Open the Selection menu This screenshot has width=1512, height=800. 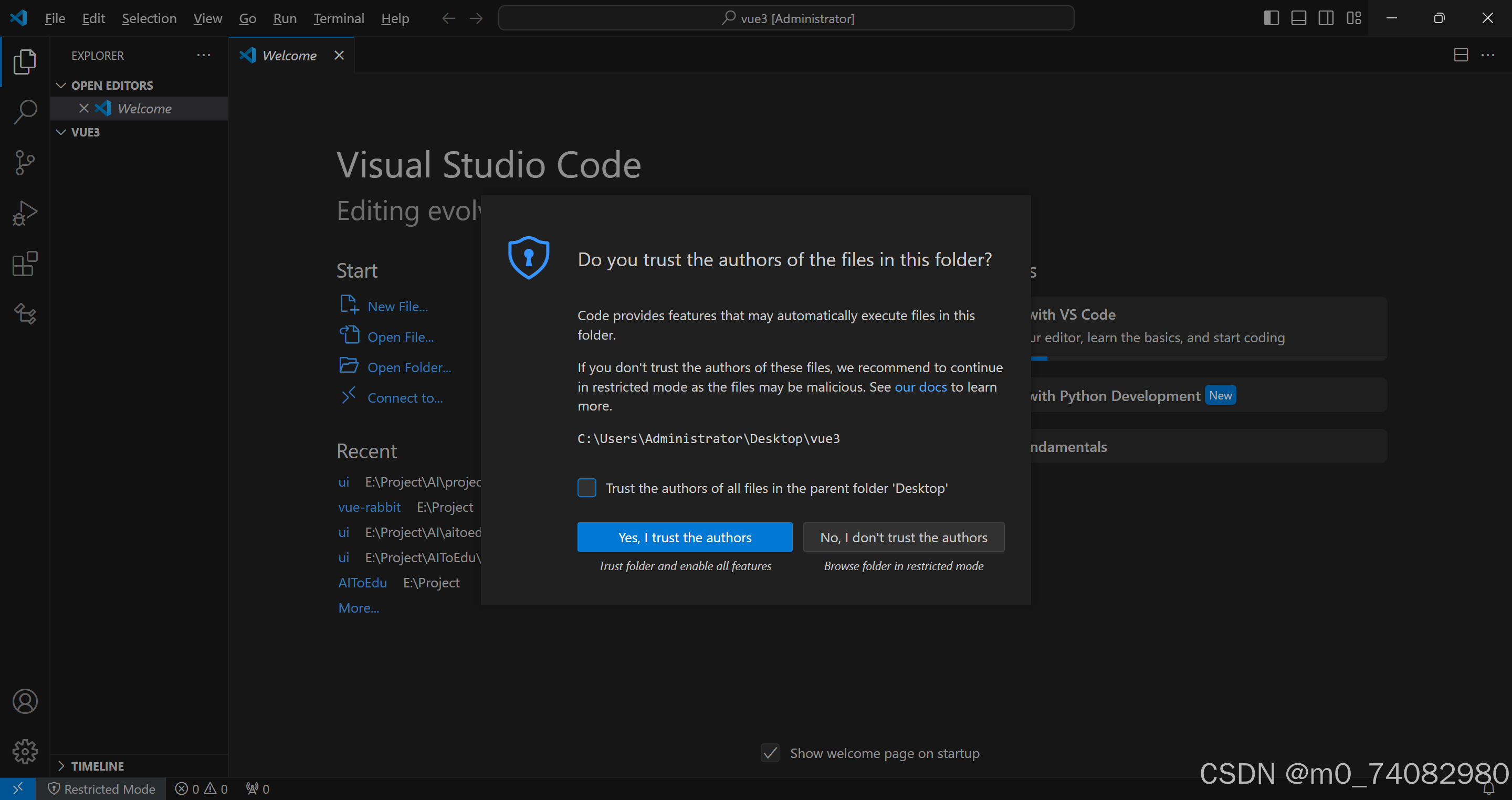149,18
